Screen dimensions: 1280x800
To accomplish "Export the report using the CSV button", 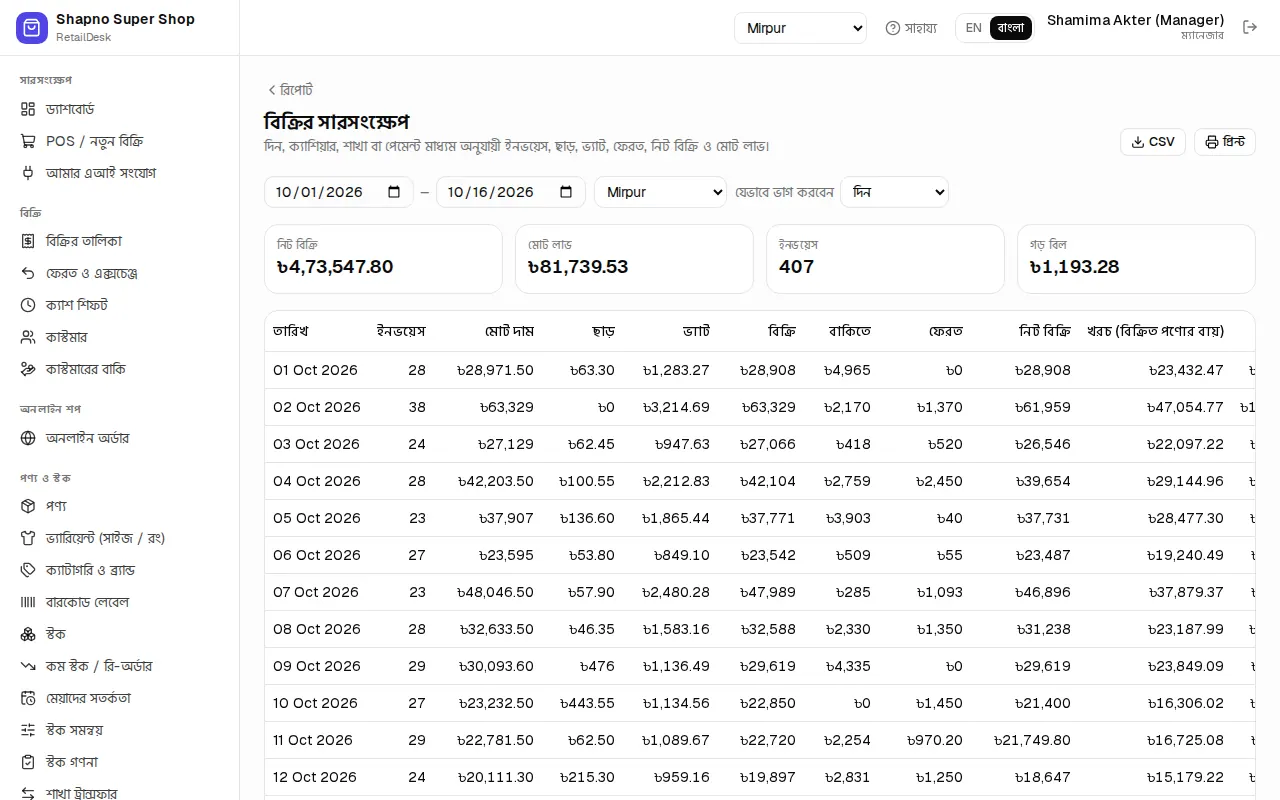I will pos(1153,142).
